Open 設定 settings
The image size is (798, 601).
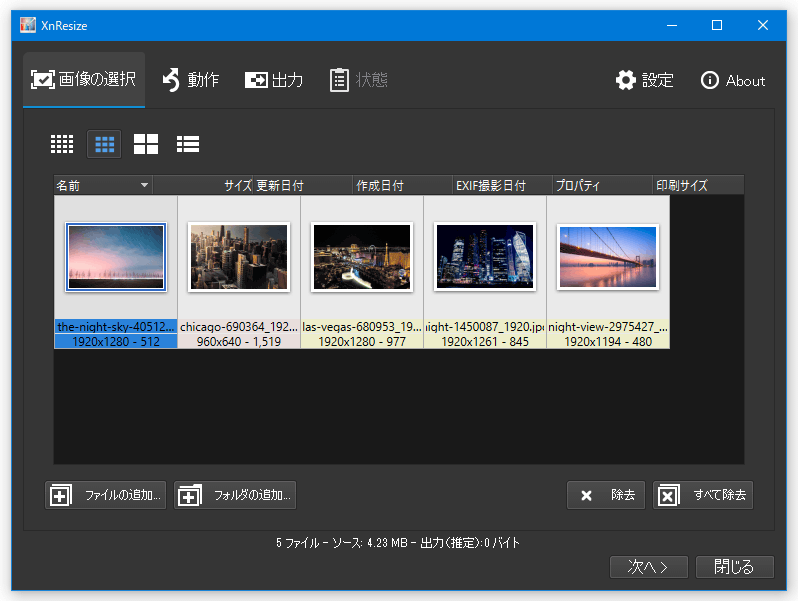click(644, 80)
